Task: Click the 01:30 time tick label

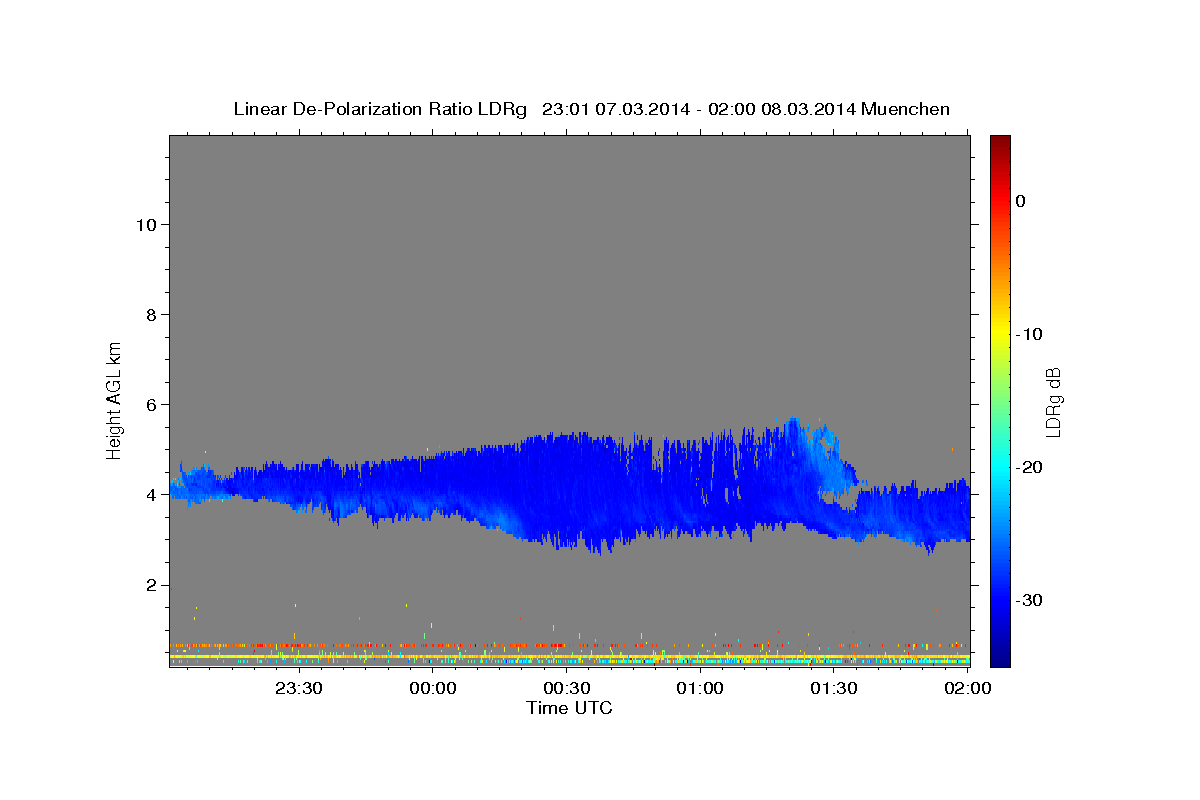Action: pos(835,688)
